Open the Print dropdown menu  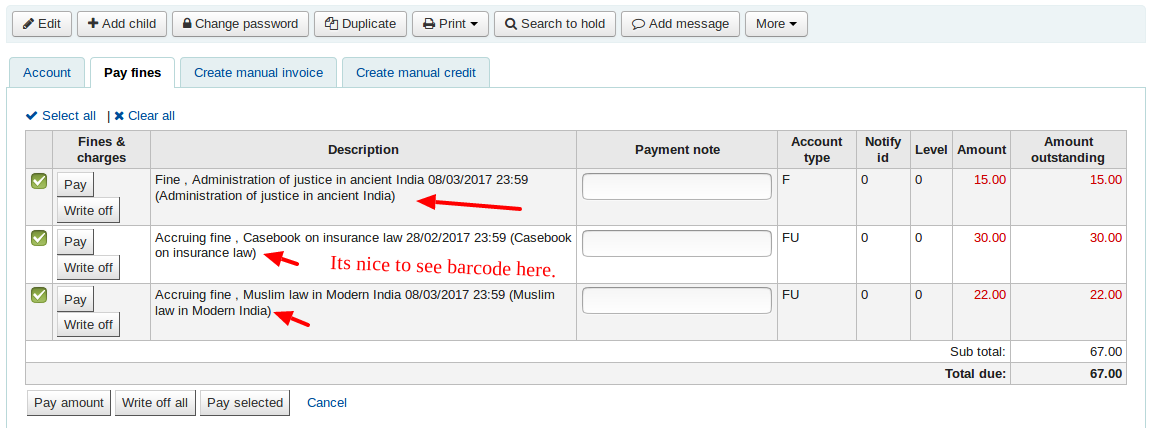[x=449, y=24]
